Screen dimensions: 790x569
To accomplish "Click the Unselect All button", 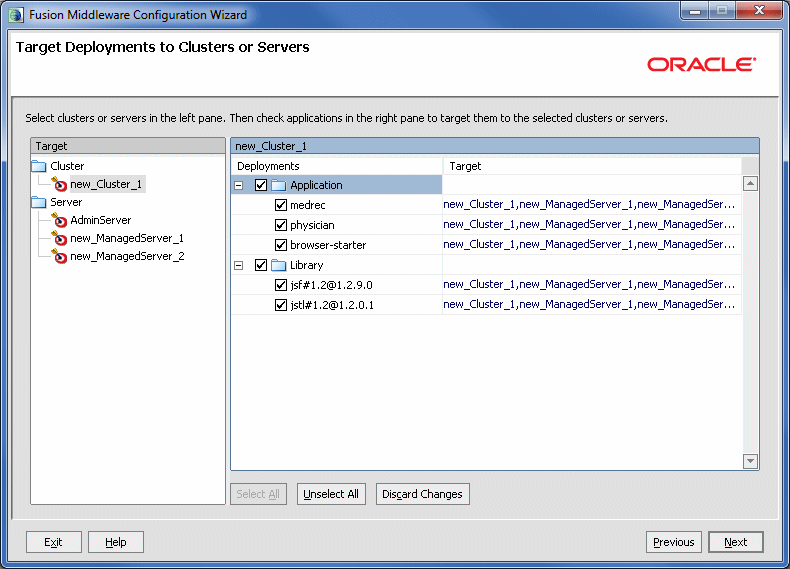I will tap(331, 494).
